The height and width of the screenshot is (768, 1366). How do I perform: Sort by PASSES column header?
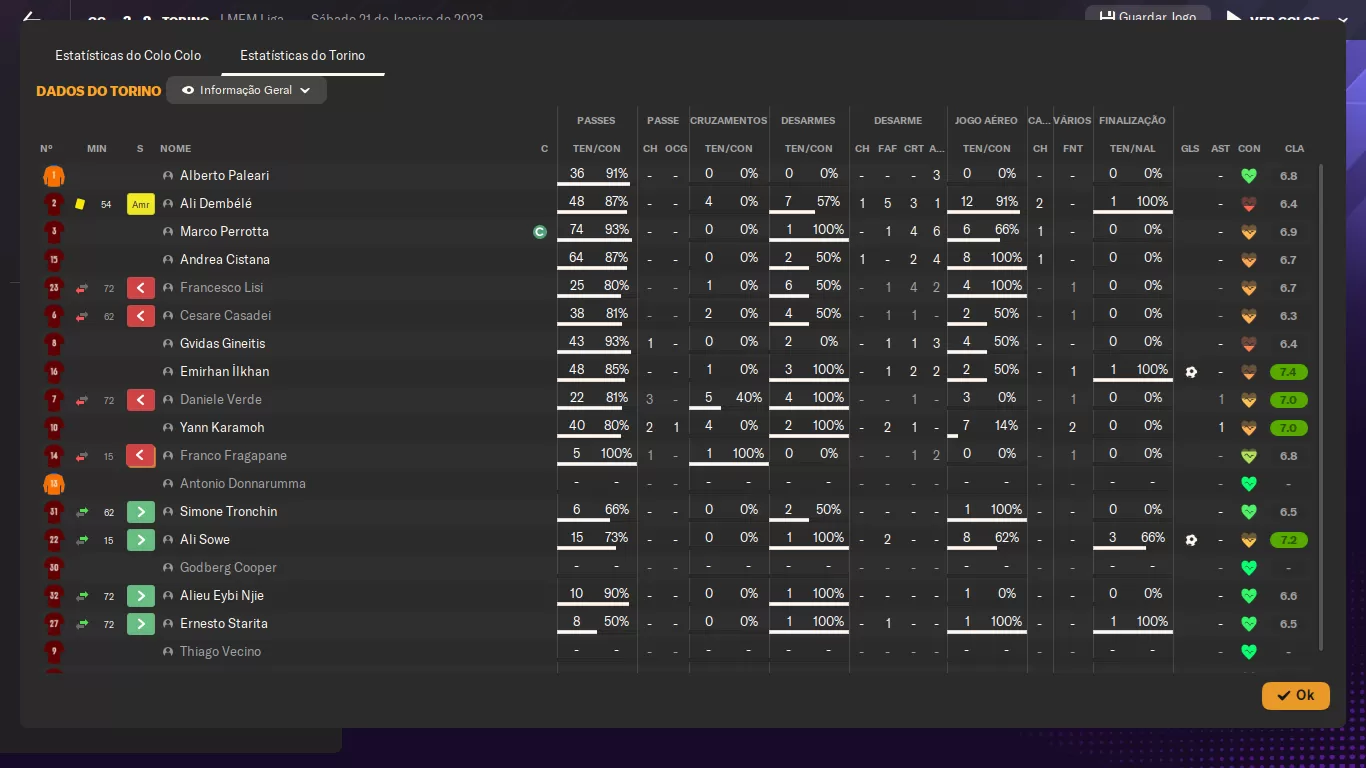(596, 120)
